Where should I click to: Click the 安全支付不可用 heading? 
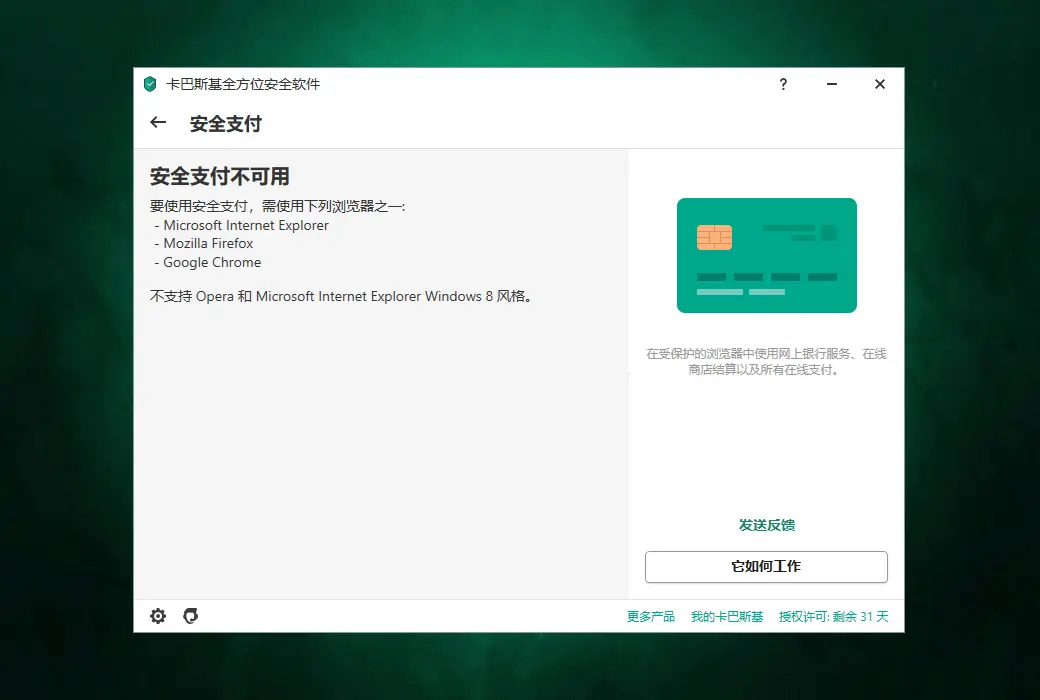pyautogui.click(x=220, y=176)
